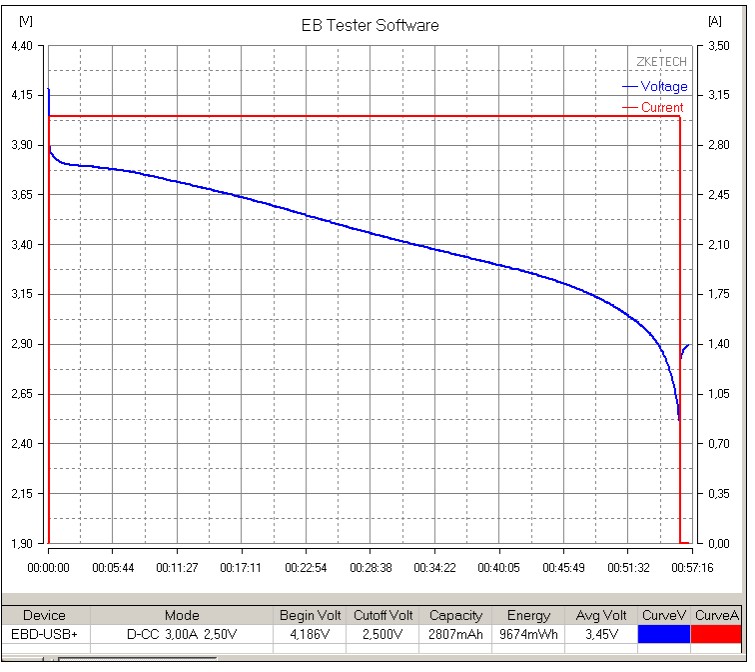Screen dimensions: 755x672
Task: Click the Begin Volt column header
Action: pos(309,615)
